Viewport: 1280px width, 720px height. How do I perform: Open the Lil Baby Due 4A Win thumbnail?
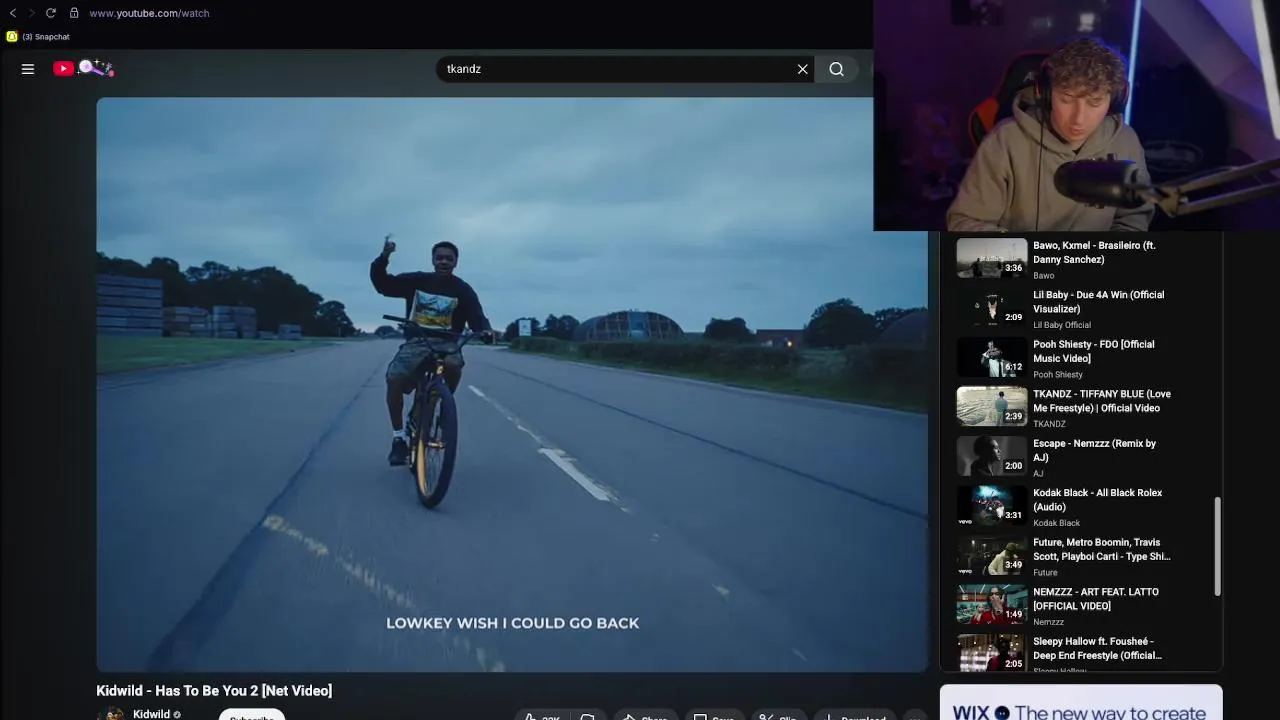coord(992,307)
